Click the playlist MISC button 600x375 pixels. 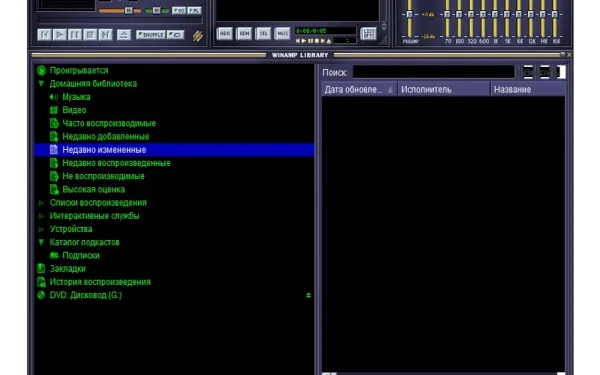pos(282,34)
